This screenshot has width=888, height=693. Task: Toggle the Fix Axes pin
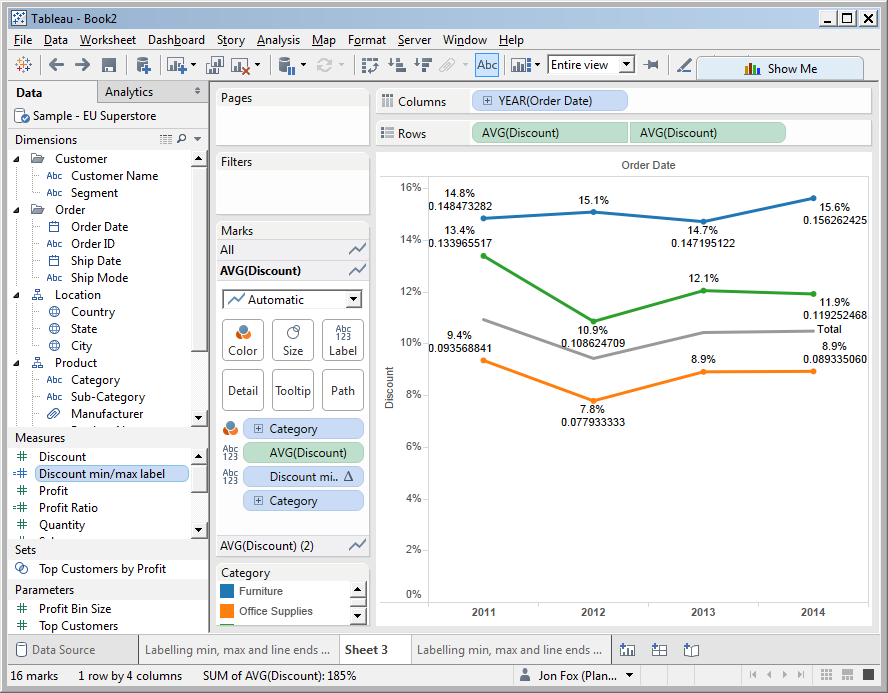tap(651, 65)
